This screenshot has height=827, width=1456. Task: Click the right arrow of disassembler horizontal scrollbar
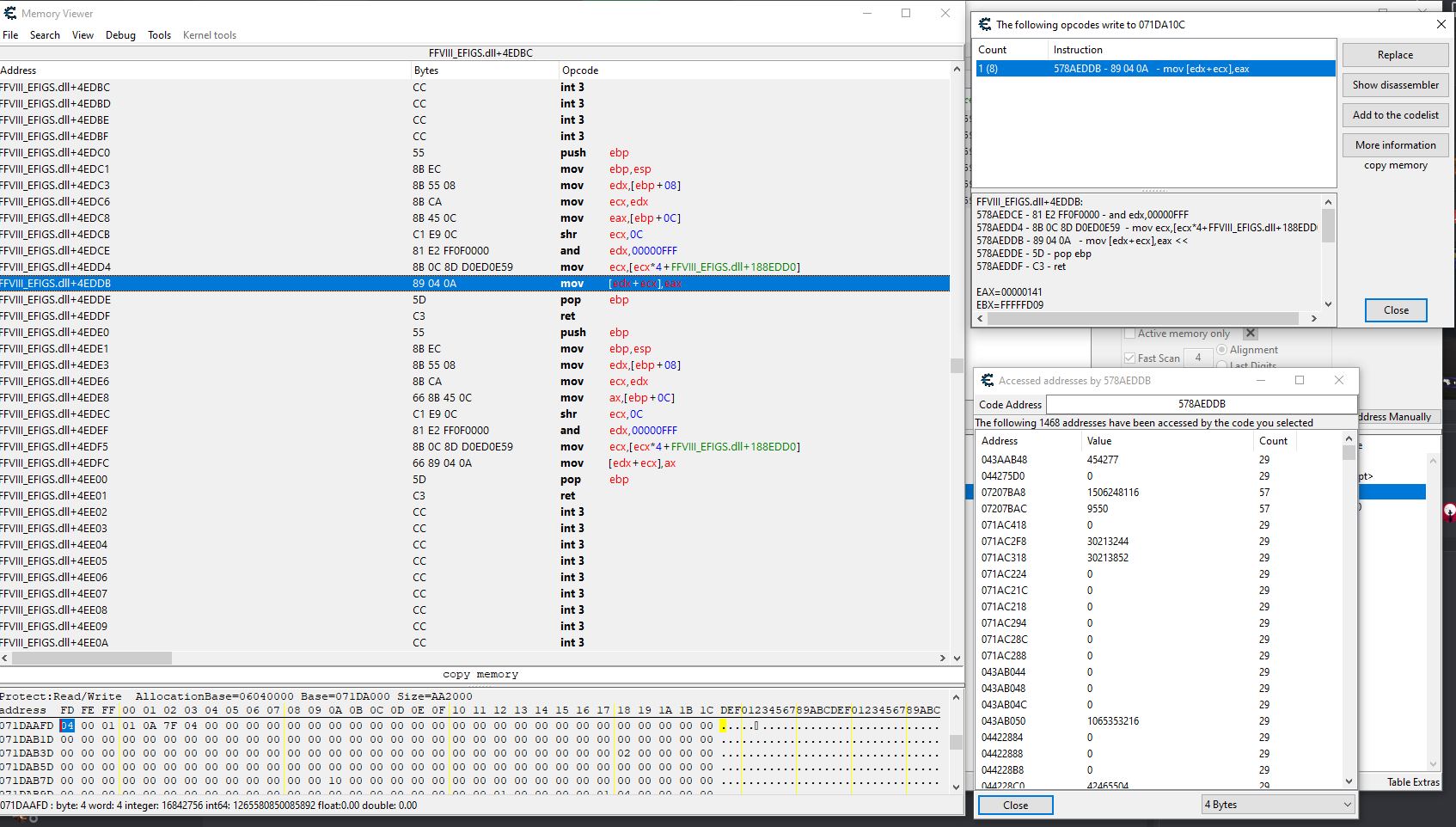point(943,658)
